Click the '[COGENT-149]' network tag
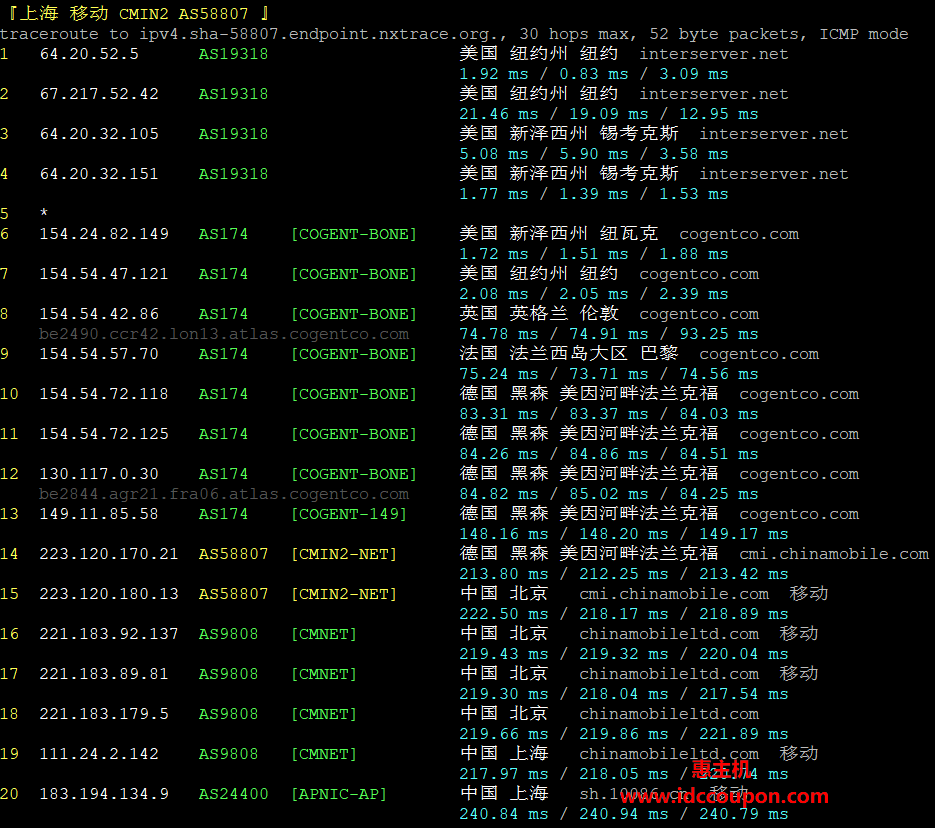Viewport: 935px width, 828px height. 349,513
